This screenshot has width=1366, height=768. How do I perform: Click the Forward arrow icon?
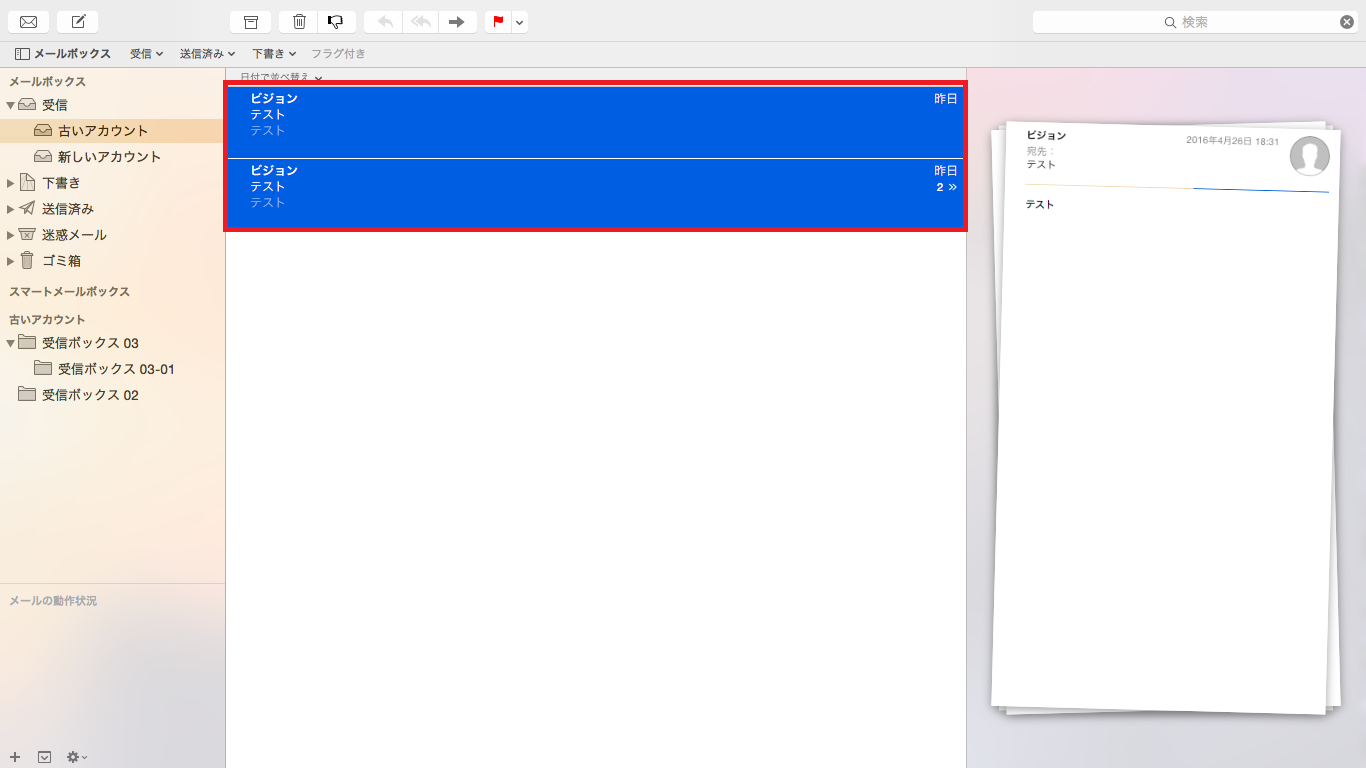point(457,22)
